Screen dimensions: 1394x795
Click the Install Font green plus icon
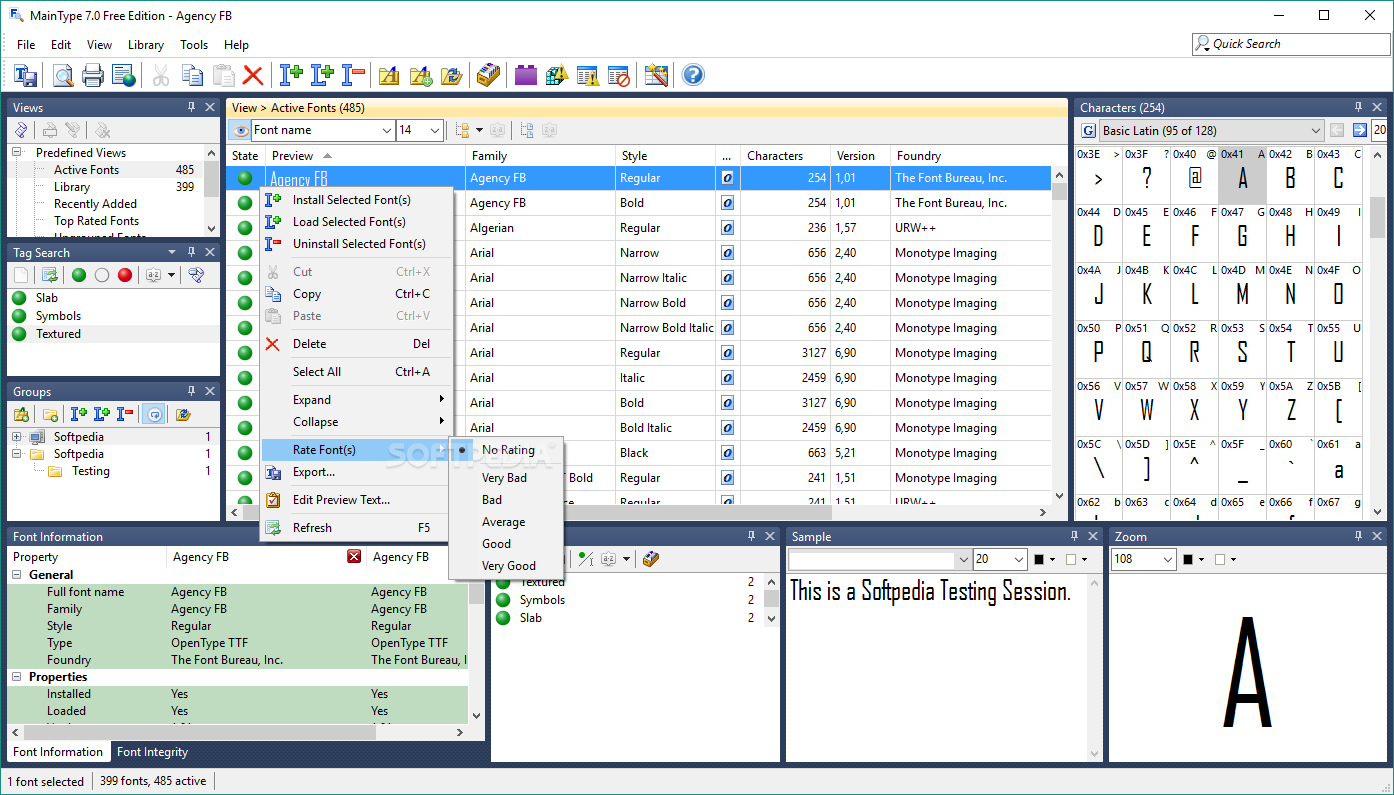(291, 75)
